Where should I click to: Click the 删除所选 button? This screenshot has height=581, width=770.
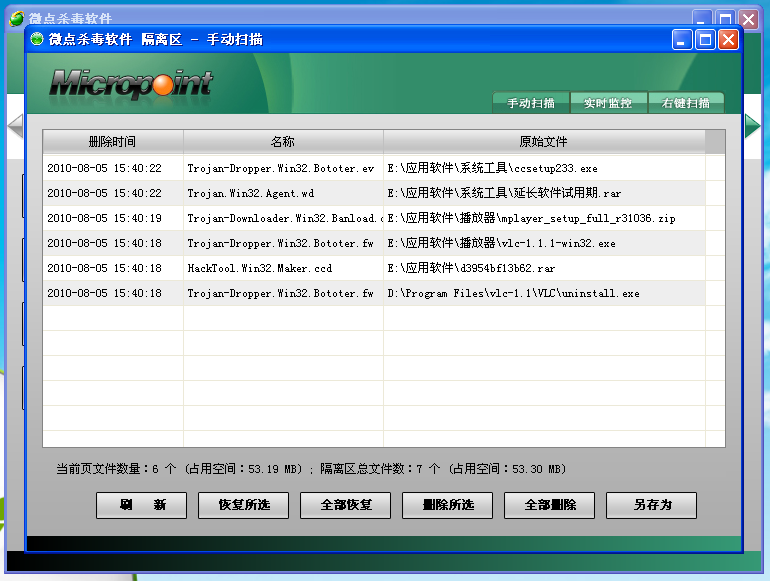coord(447,505)
